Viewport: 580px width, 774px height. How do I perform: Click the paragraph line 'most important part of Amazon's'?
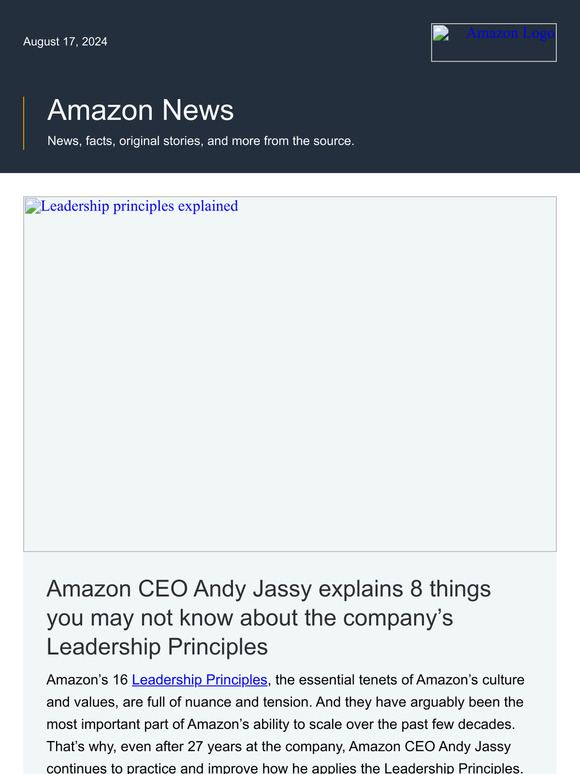[281, 724]
